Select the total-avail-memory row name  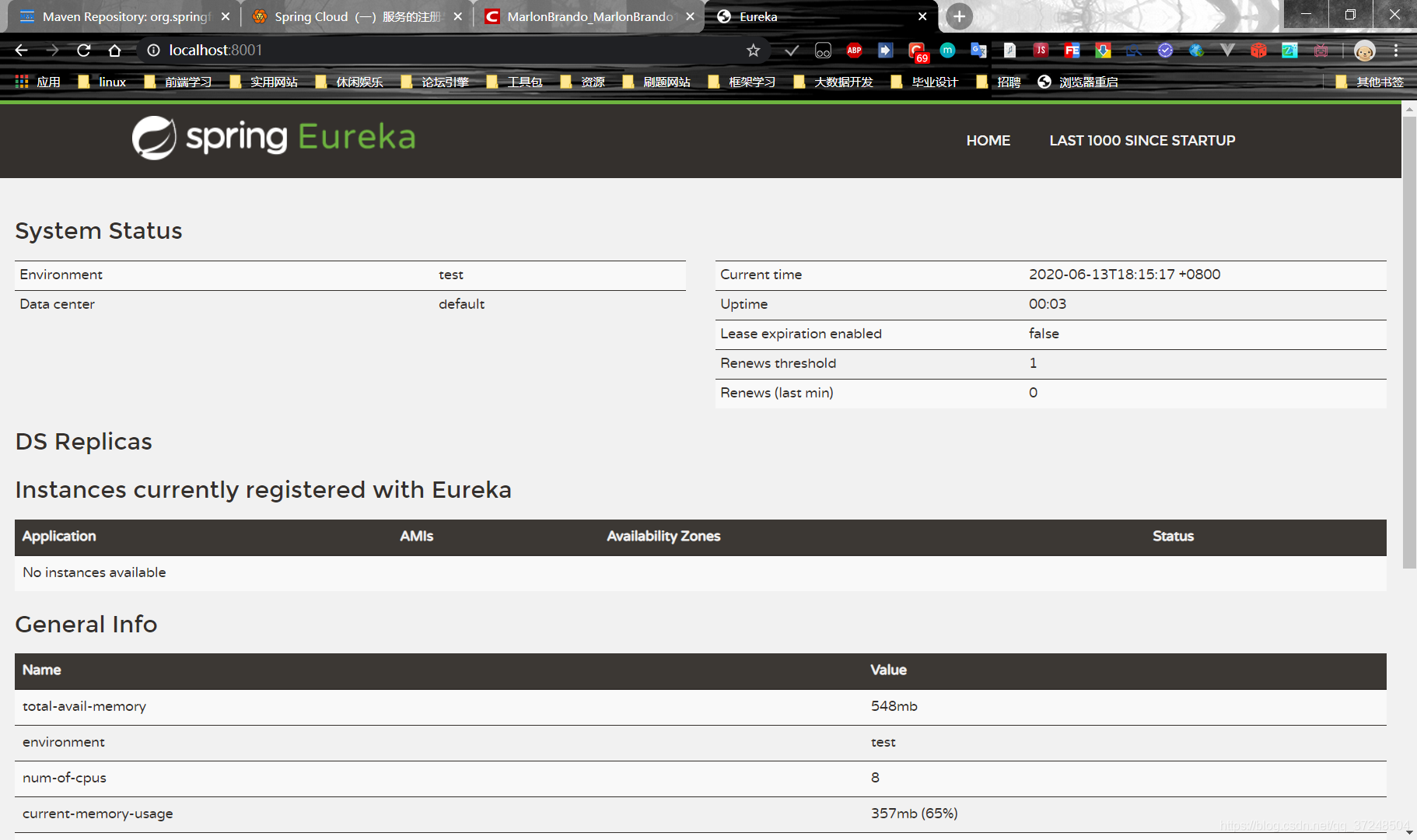point(84,706)
